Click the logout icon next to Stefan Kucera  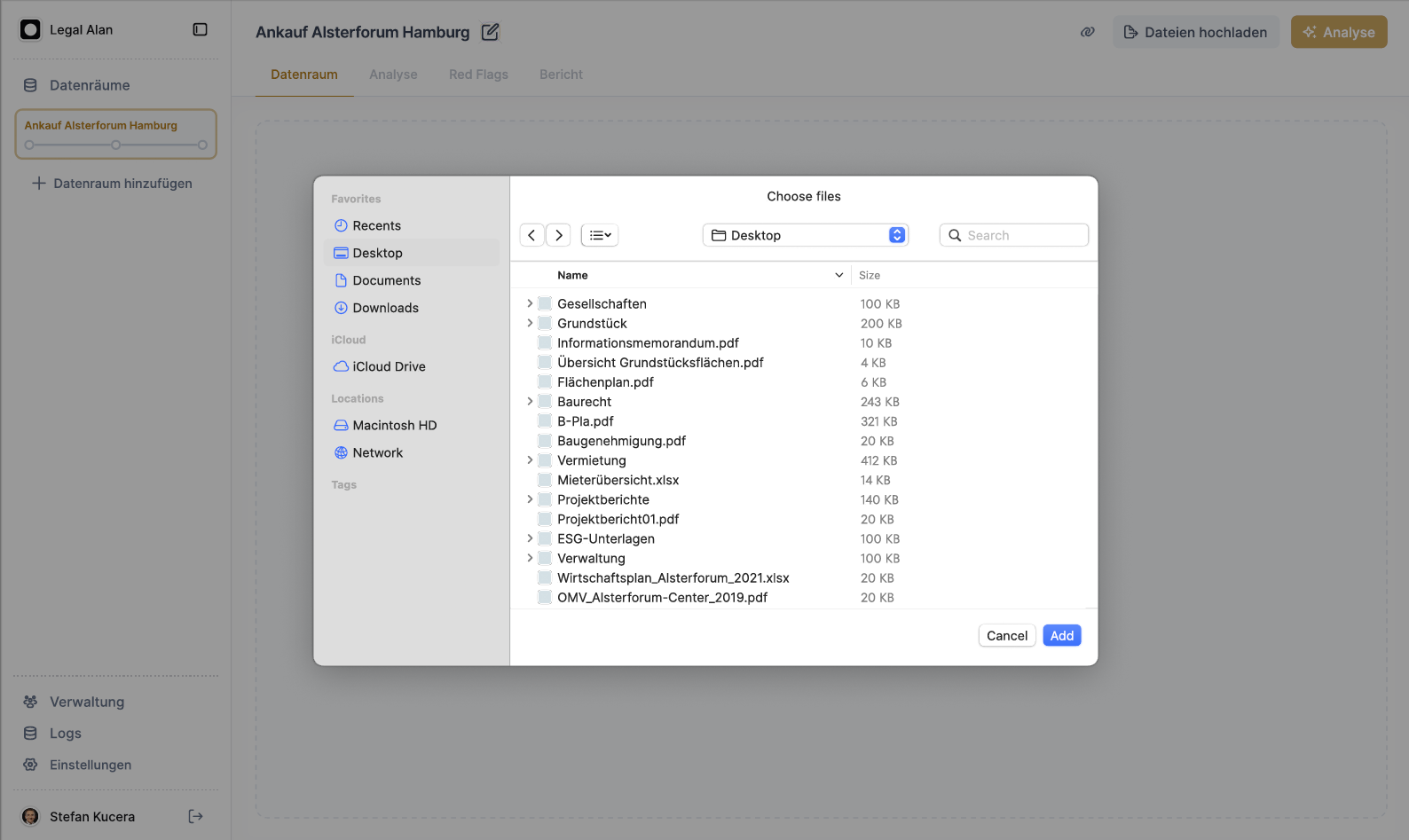tap(196, 816)
